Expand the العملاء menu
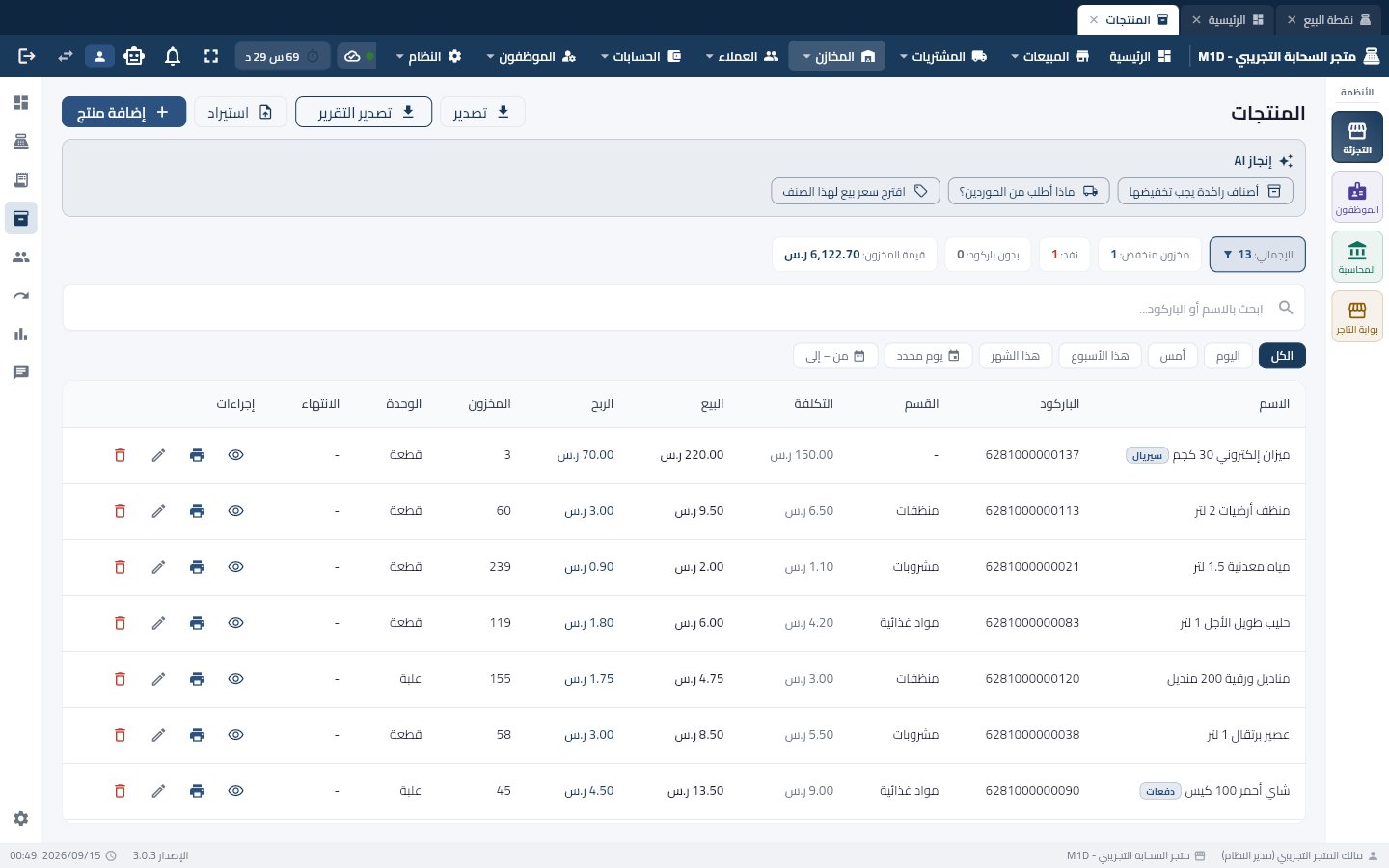 pos(743,57)
